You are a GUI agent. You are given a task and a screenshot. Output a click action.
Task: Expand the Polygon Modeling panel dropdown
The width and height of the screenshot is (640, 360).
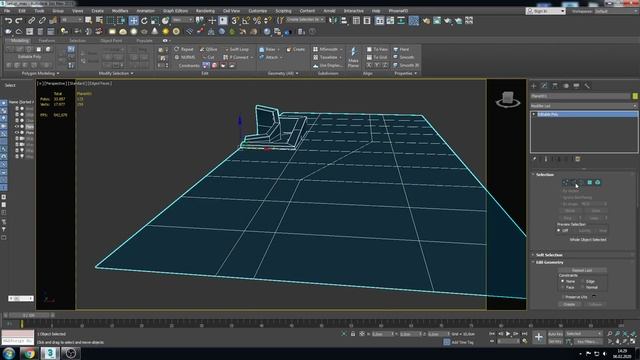(x=41, y=73)
